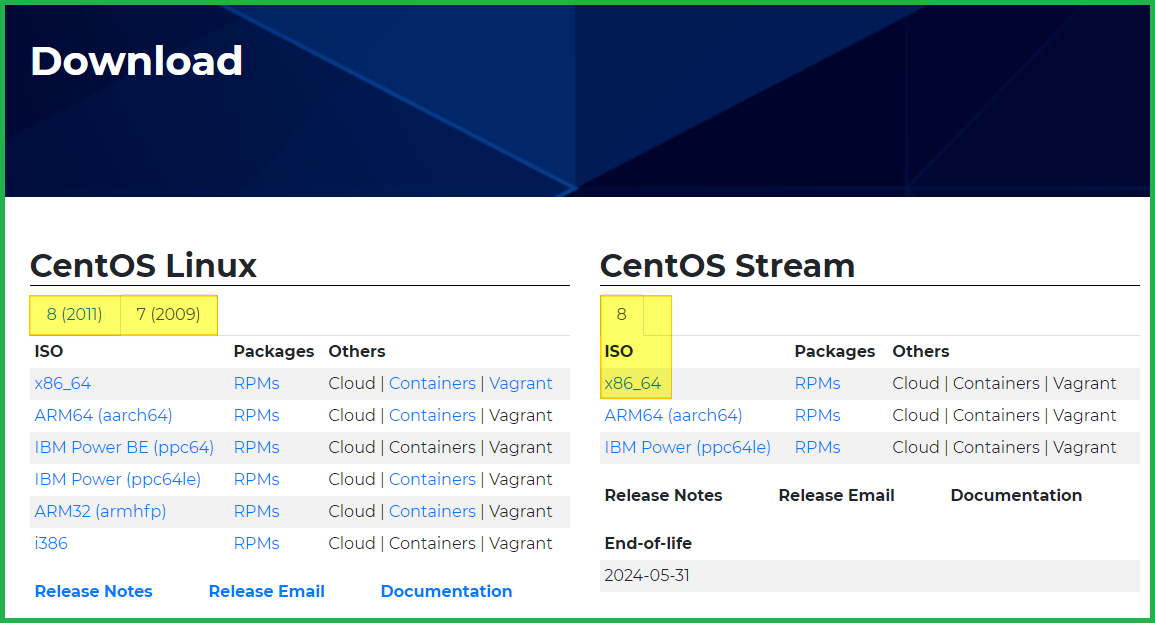Click the ARM32 (armhfp) ISO link
Image resolution: width=1155 pixels, height=623 pixels.
click(100, 511)
